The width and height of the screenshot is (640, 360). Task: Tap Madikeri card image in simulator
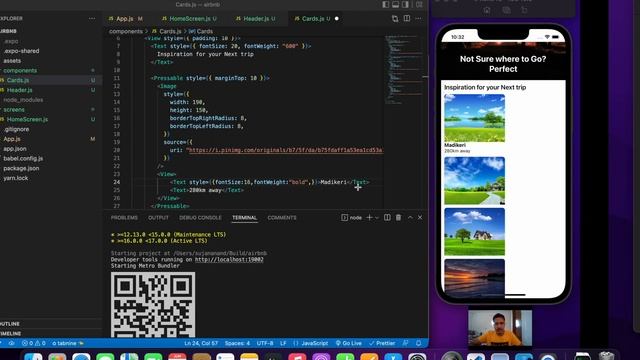(x=474, y=118)
